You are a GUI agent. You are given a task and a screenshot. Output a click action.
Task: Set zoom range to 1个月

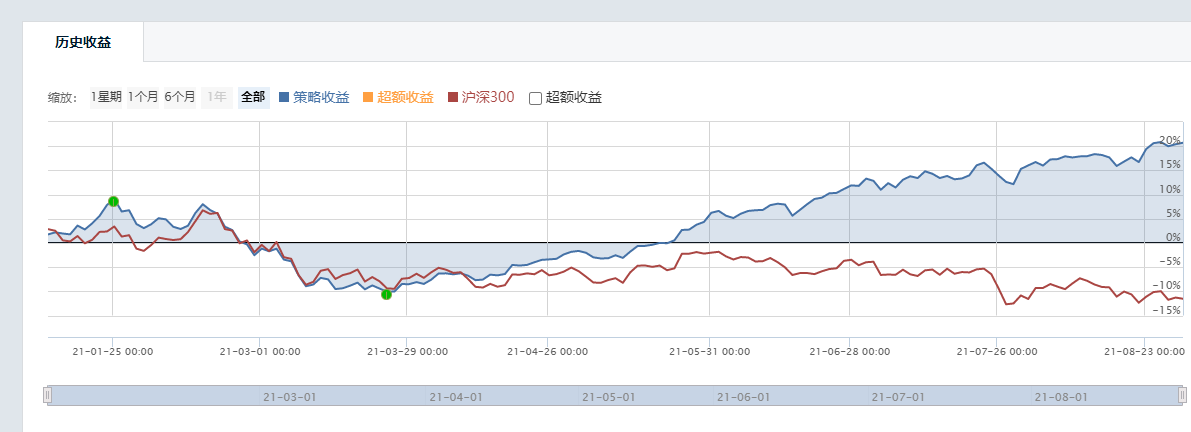point(143,97)
